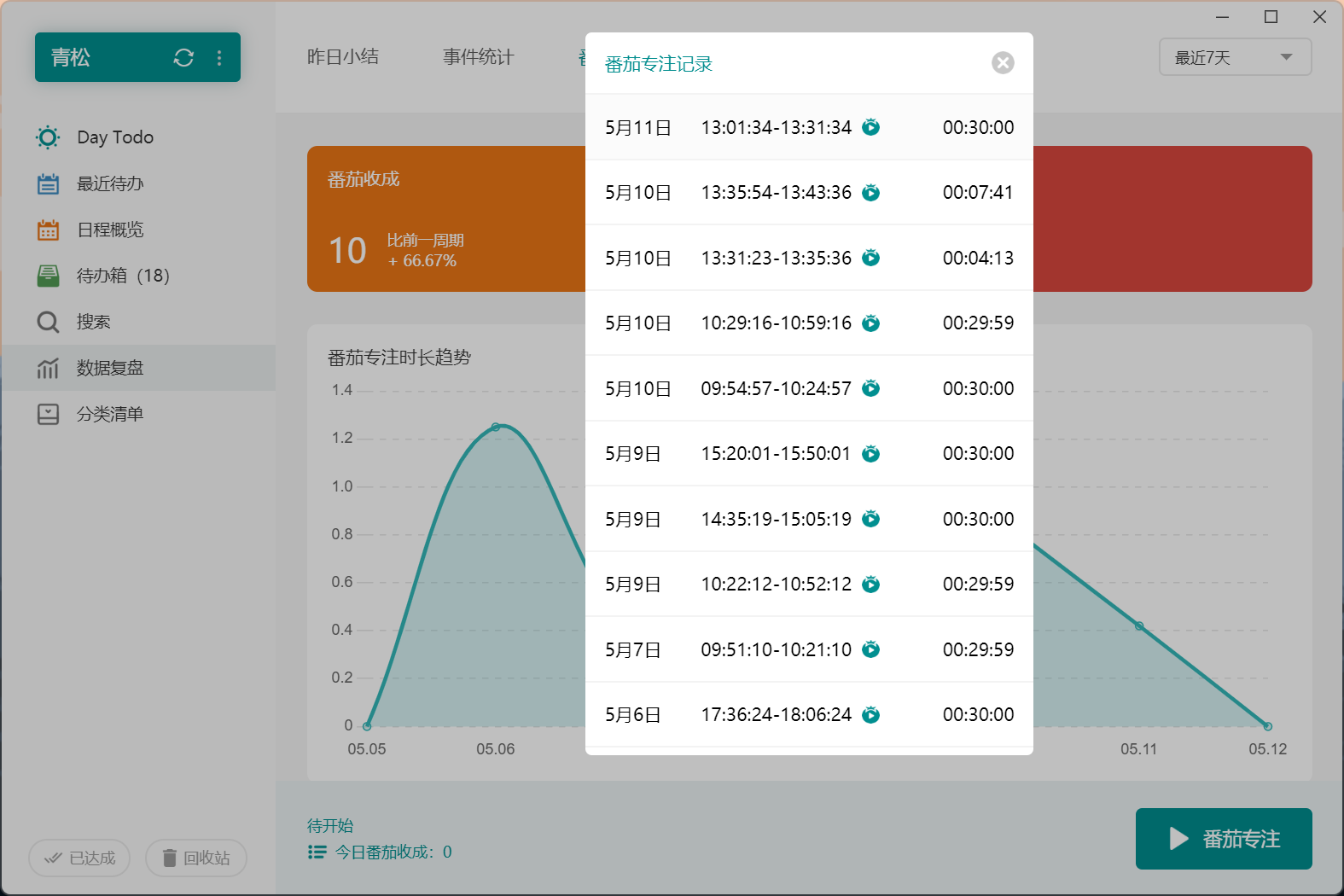Click the orange calendar icon beside 日程概览
The width and height of the screenshot is (1344, 896).
coord(48,230)
